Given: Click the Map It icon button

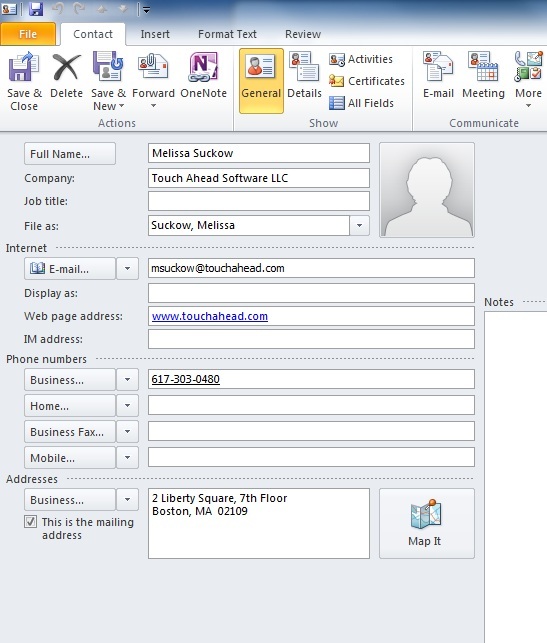Looking at the screenshot, I should coord(426,523).
